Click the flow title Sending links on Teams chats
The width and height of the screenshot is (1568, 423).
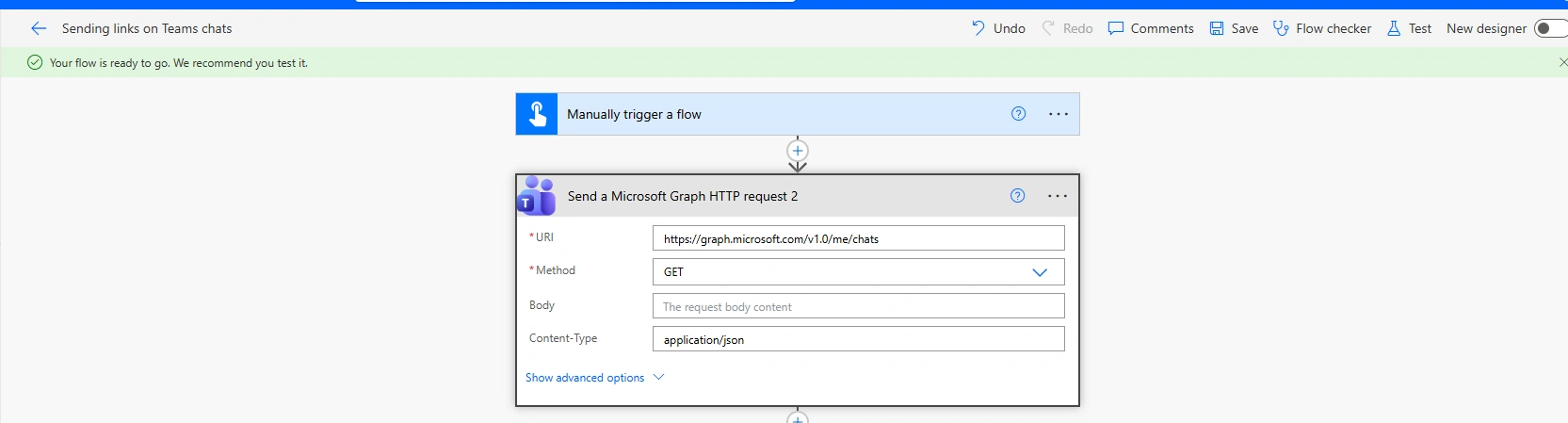(147, 28)
